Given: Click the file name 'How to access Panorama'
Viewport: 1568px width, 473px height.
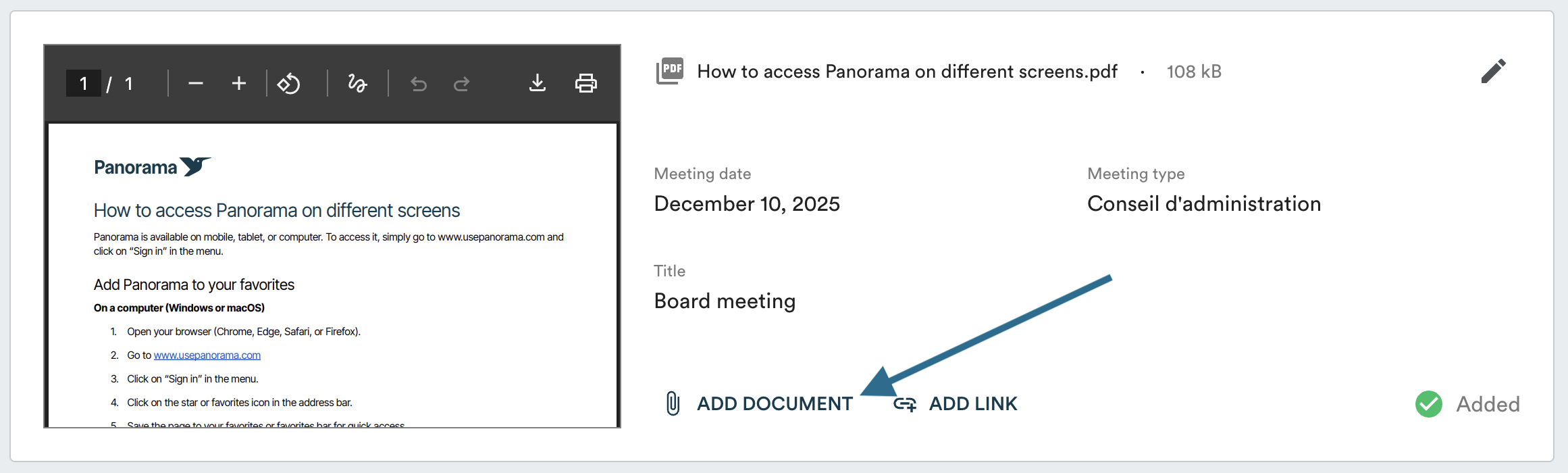Looking at the screenshot, I should (x=907, y=72).
